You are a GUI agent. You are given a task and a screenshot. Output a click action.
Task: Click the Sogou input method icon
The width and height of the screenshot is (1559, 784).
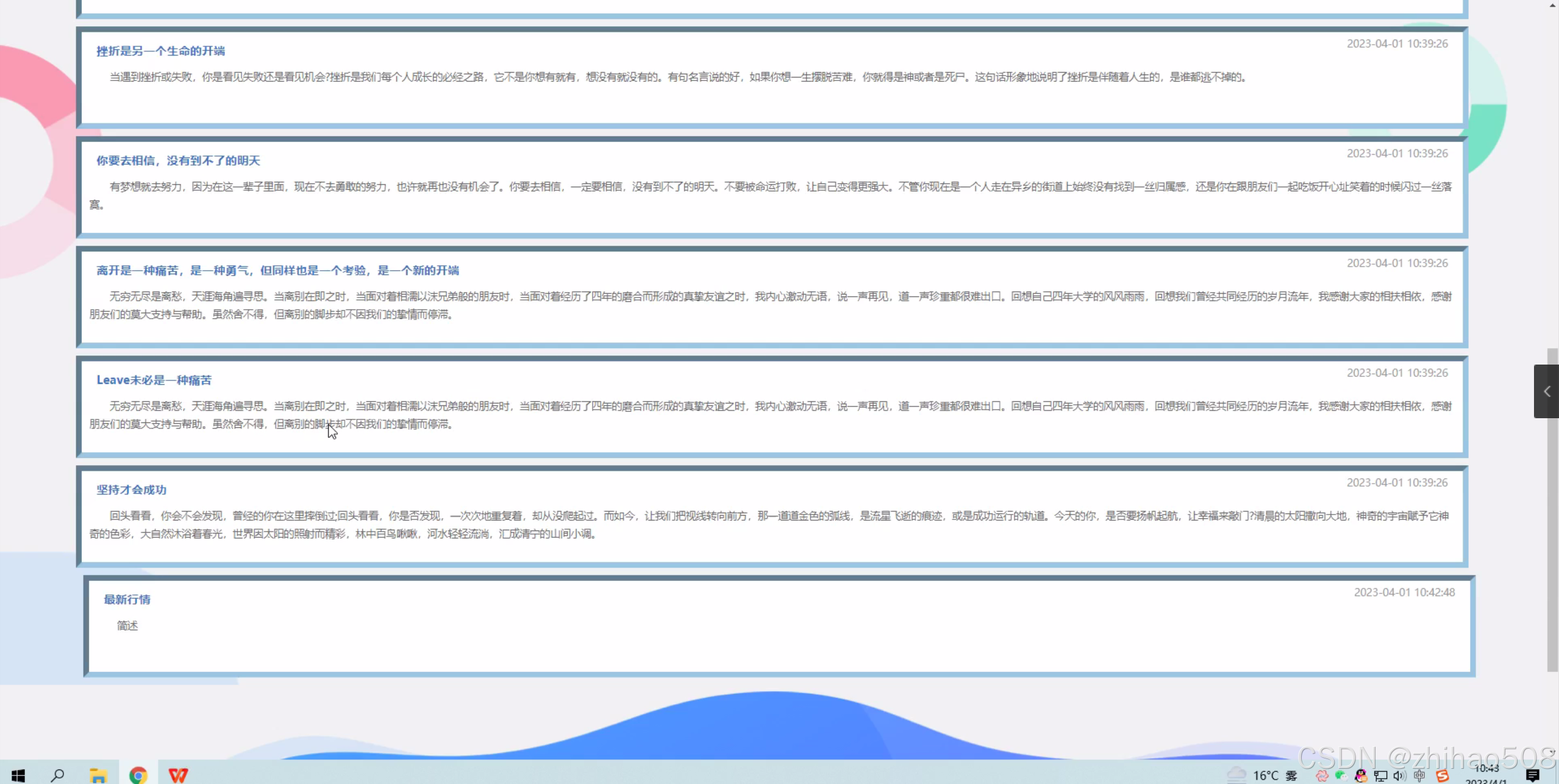click(1442, 775)
